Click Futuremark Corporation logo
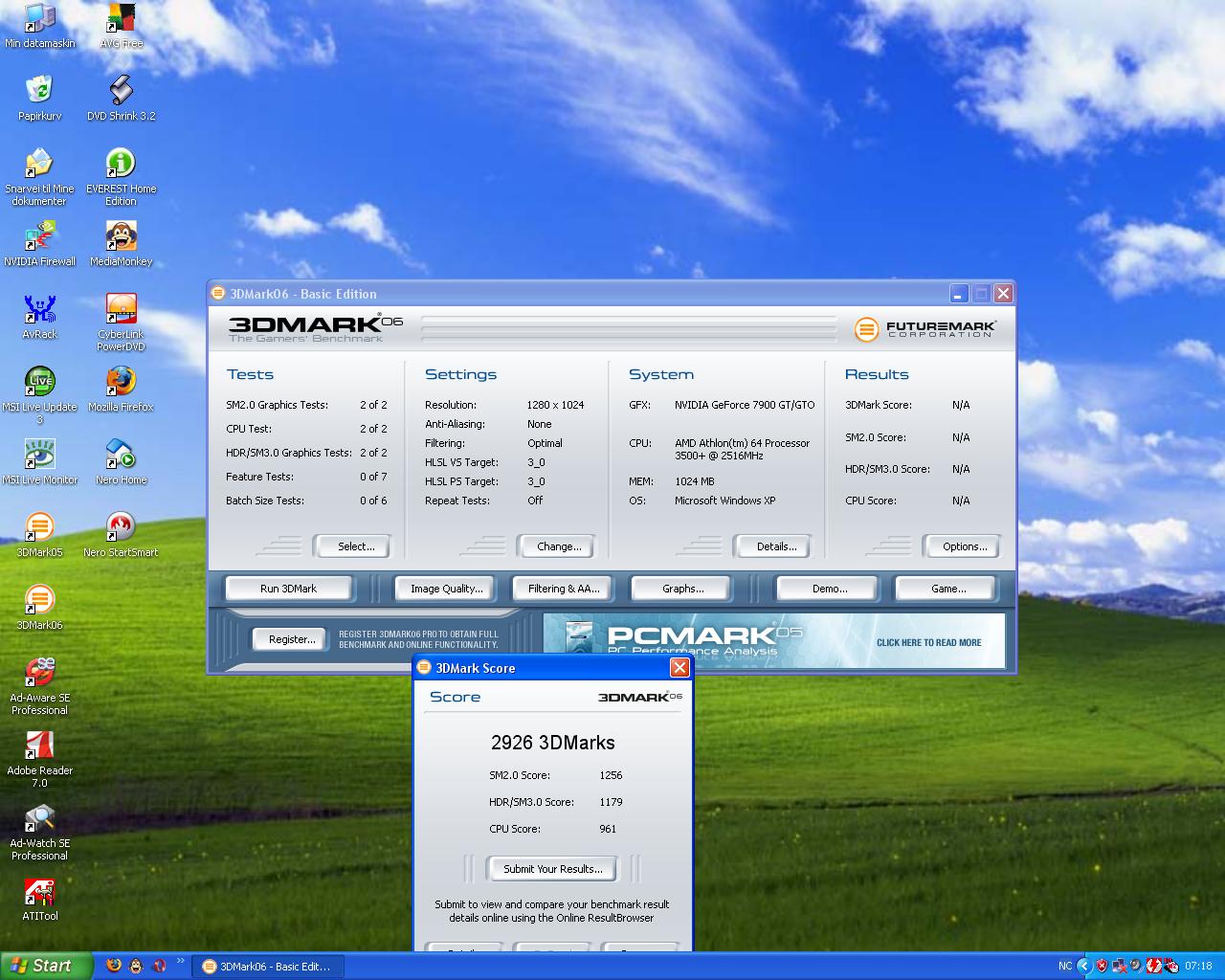Image resolution: width=1225 pixels, height=980 pixels. pos(924,328)
